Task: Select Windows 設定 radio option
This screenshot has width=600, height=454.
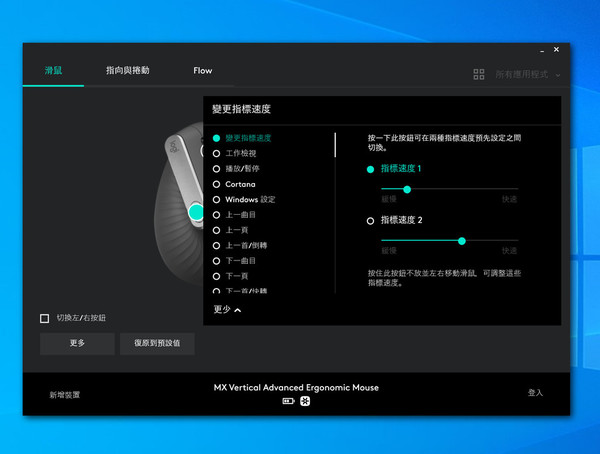Action: click(216, 199)
